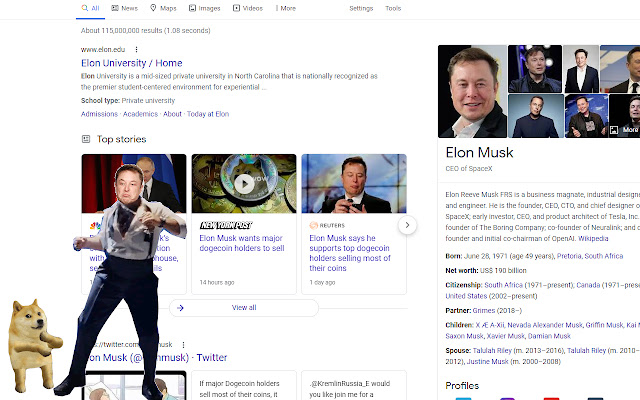This screenshot has height=400, width=640.
Task: Open the Griffin Musk link
Action: pyautogui.click(x=604, y=325)
